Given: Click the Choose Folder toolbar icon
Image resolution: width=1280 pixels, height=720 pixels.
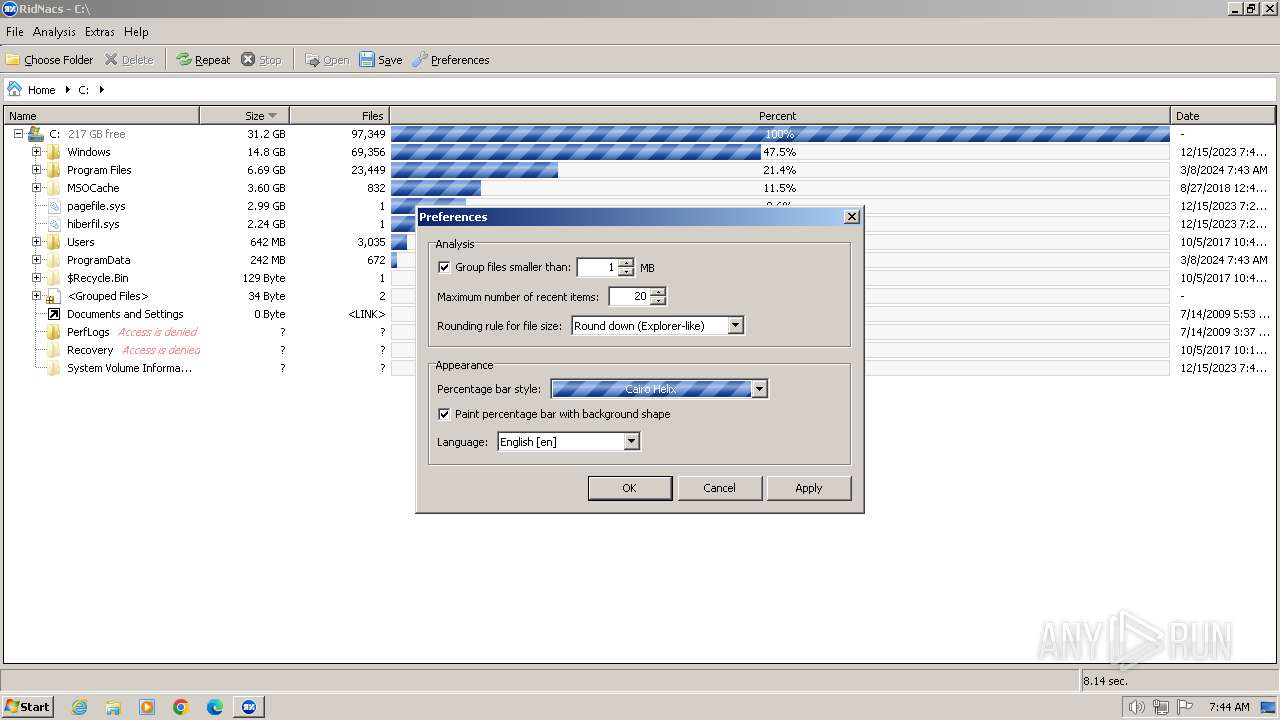Looking at the screenshot, I should tap(13, 60).
